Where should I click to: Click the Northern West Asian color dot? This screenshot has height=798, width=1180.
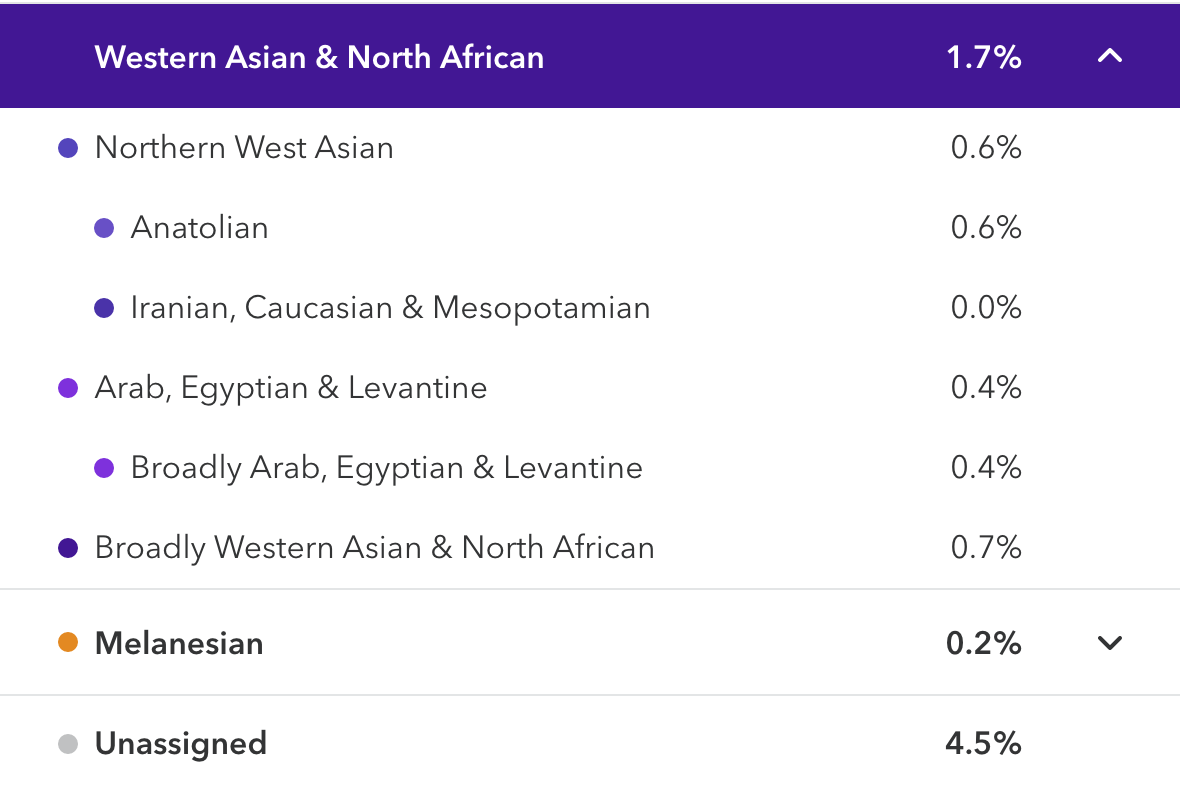pyautogui.click(x=68, y=148)
